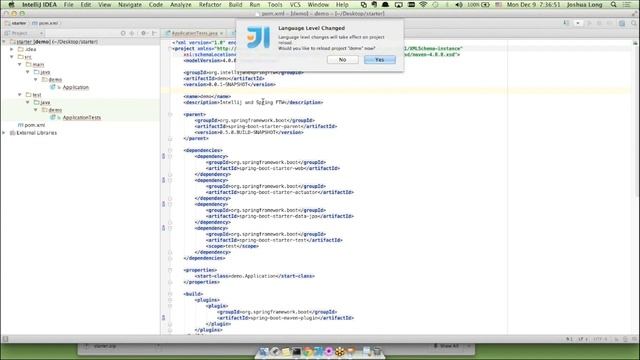Click the Finder icon in the Dock

point(263,351)
